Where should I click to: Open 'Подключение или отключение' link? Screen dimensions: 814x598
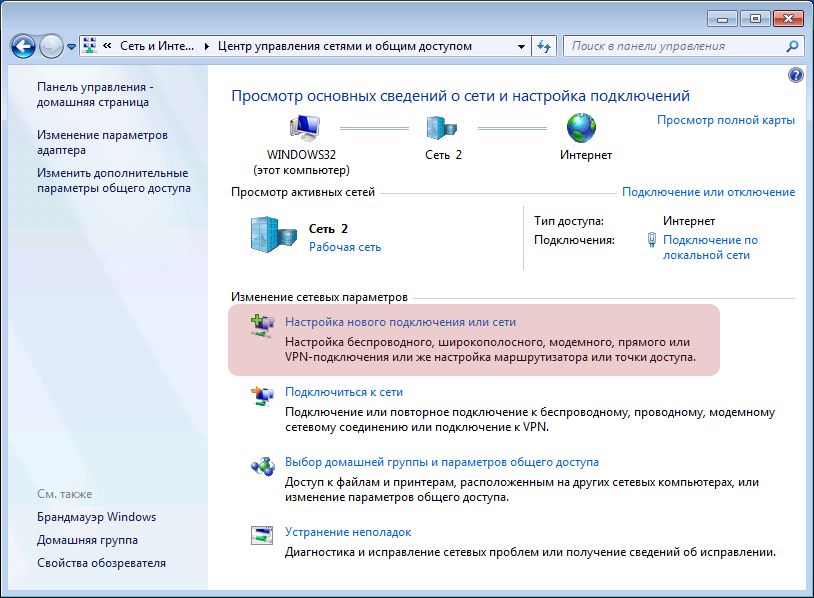pos(708,192)
